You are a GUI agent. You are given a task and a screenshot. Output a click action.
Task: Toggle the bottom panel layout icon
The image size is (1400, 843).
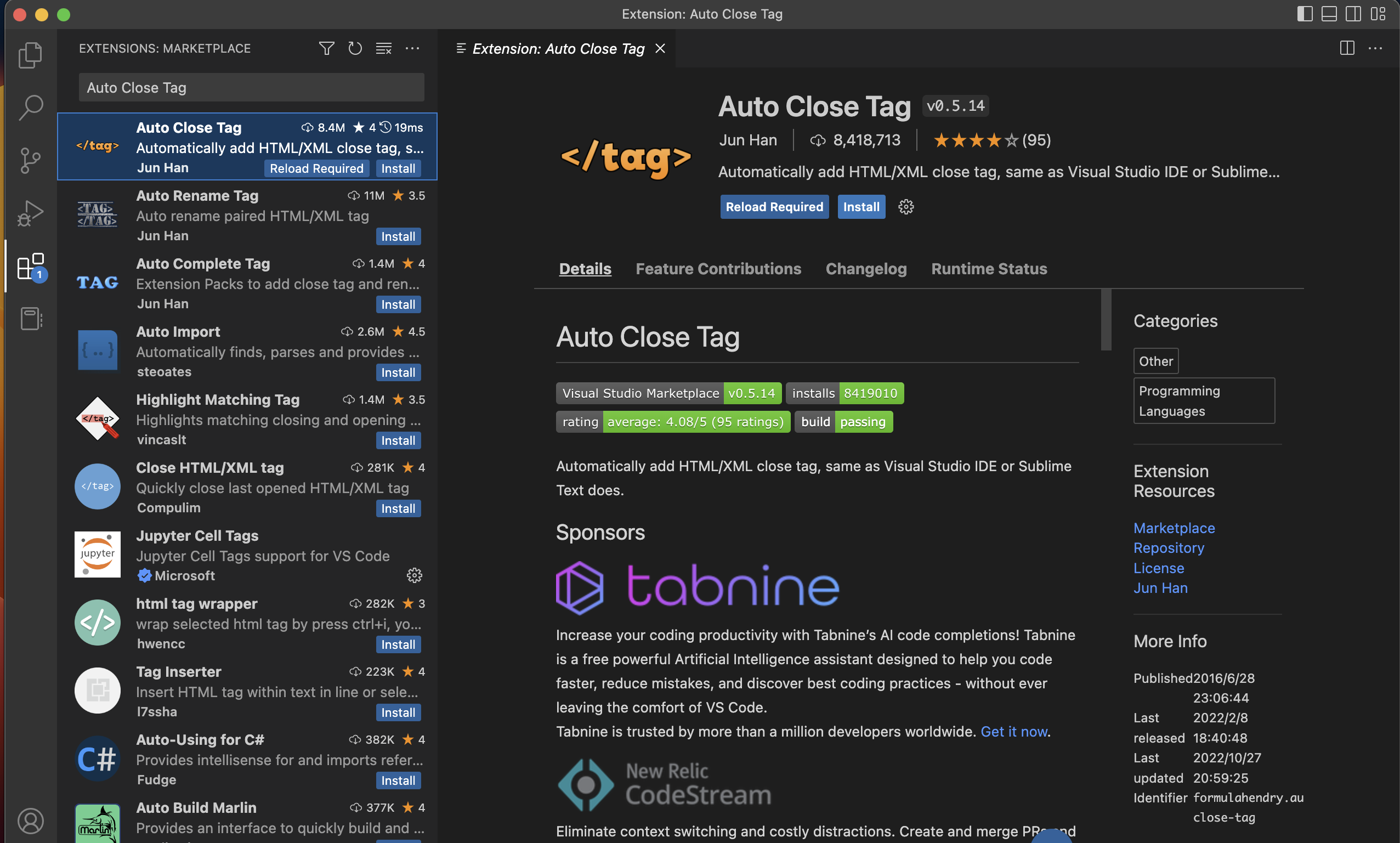tap(1329, 14)
